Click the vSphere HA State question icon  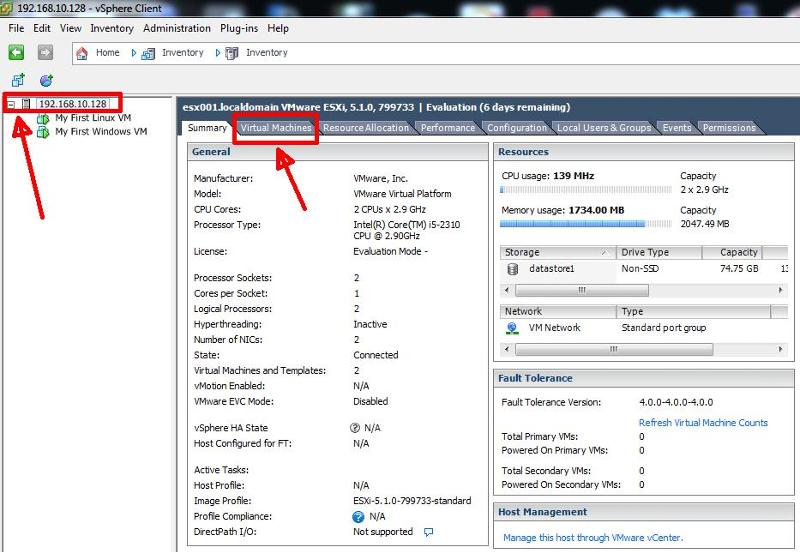[x=355, y=428]
